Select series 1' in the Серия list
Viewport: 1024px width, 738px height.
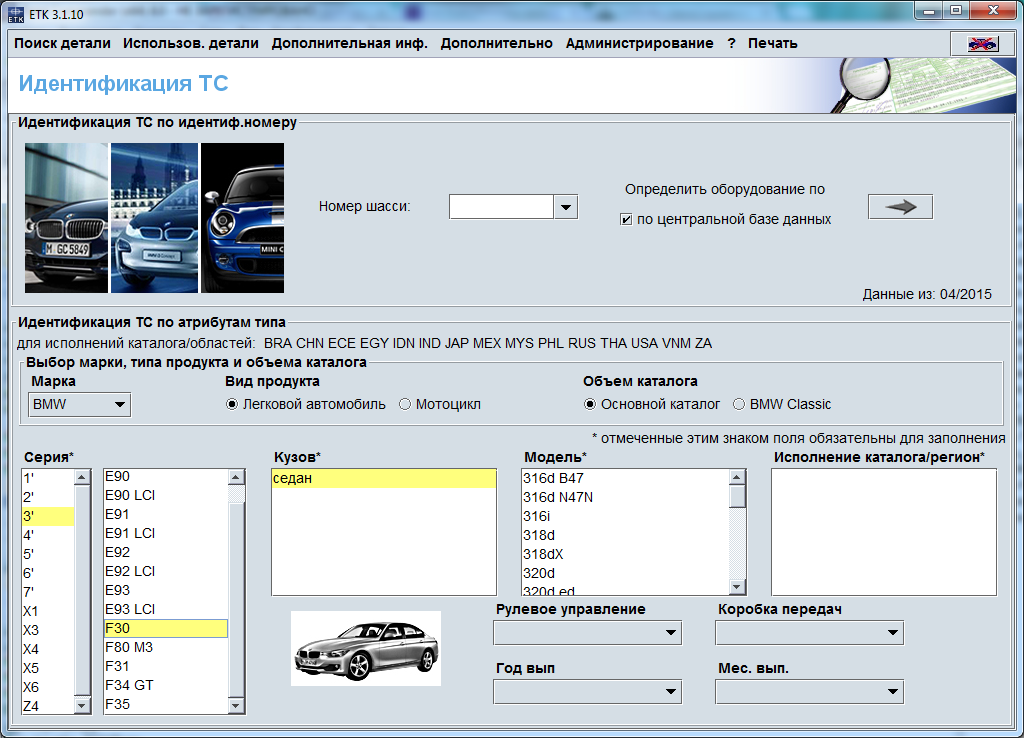(x=48, y=478)
